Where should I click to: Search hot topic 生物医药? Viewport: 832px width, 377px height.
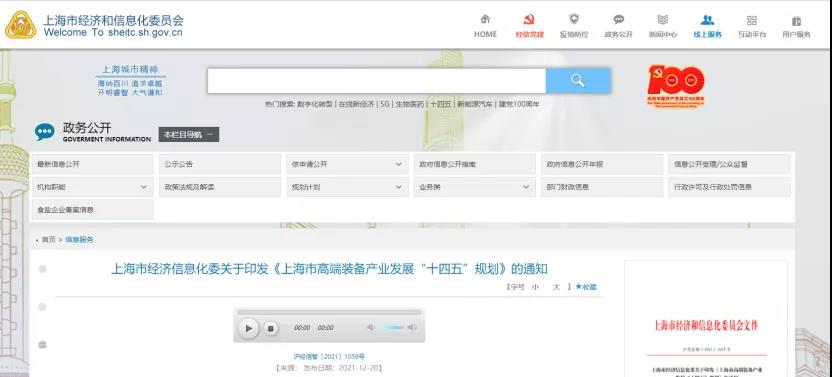(x=410, y=105)
